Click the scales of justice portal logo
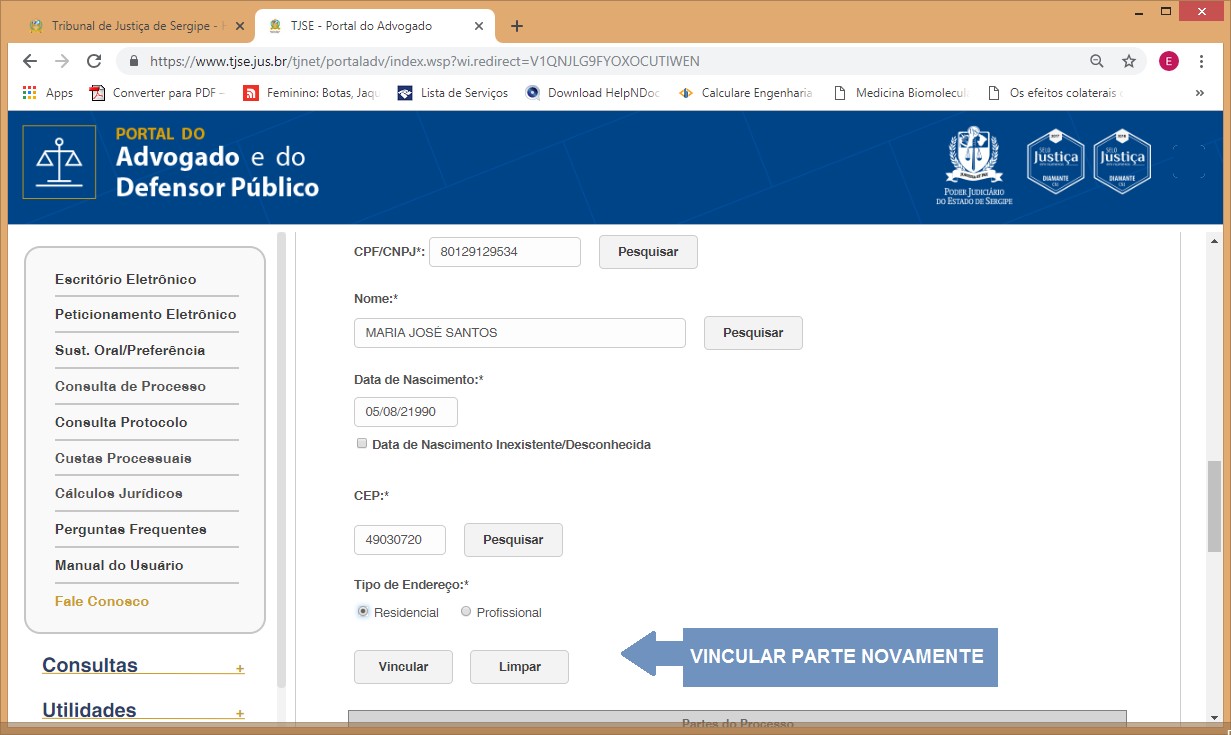 coord(59,162)
